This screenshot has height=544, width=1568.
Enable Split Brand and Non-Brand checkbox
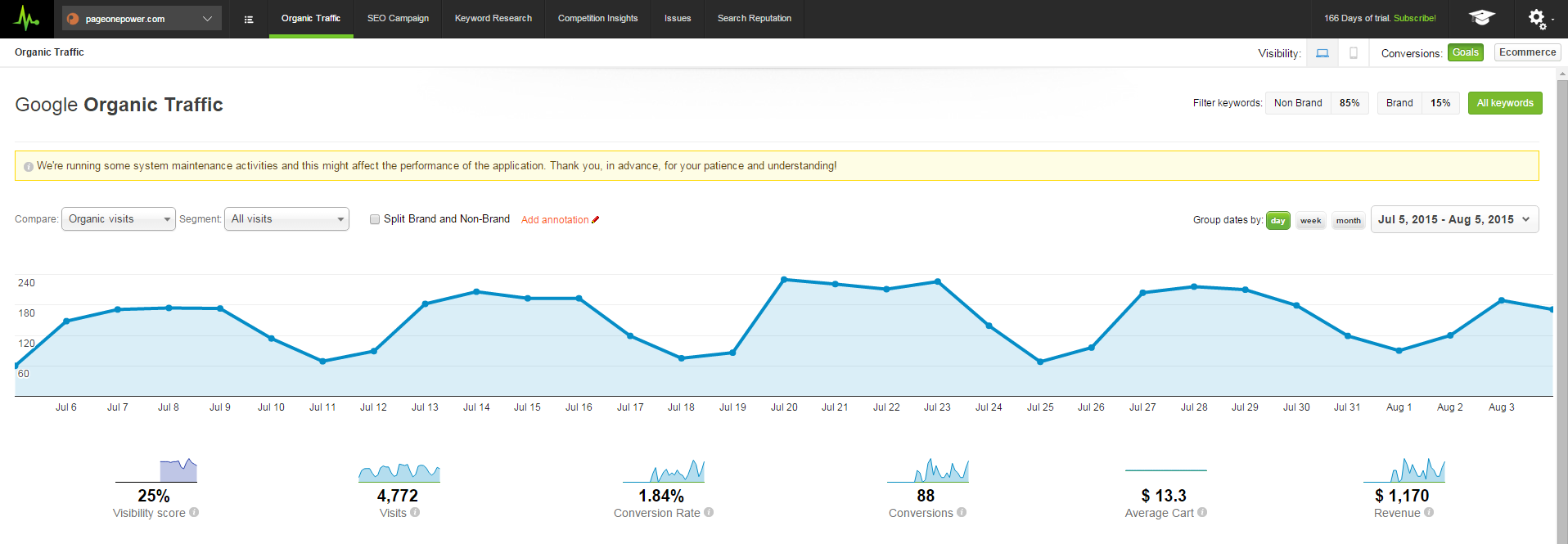coord(375,219)
